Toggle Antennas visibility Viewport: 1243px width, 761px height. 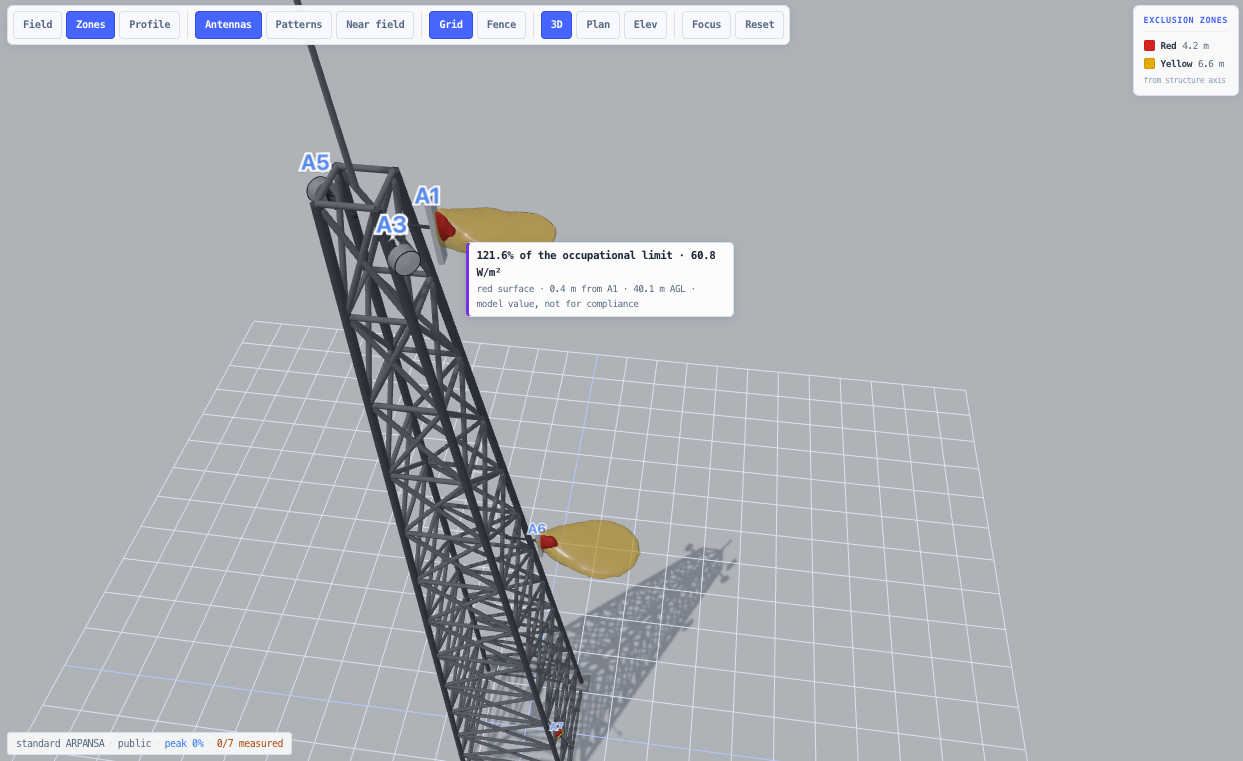(228, 25)
